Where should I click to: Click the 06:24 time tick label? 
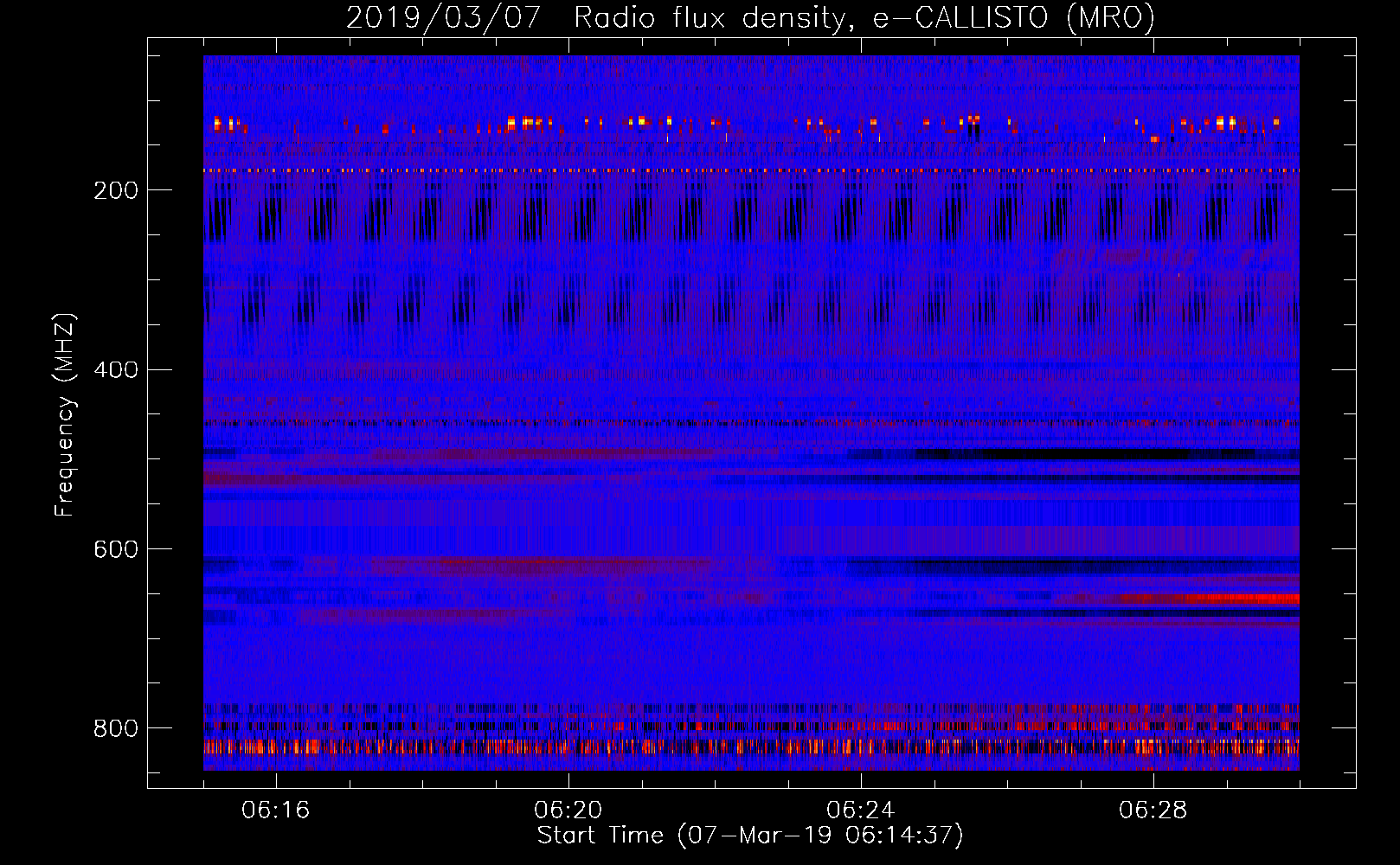coord(861,811)
